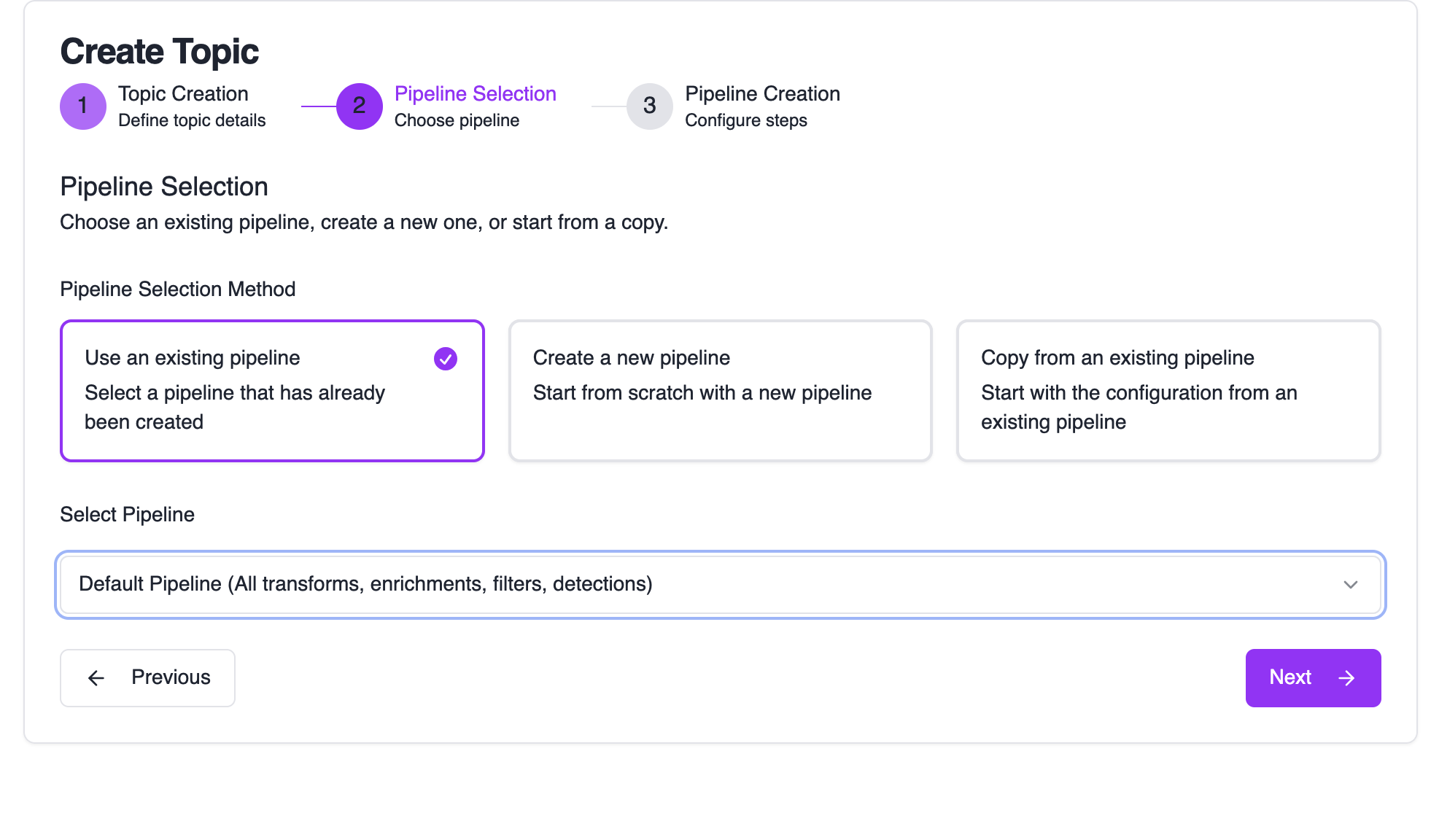Go to Topic Creation step label
1431x840 pixels.
pos(183,94)
